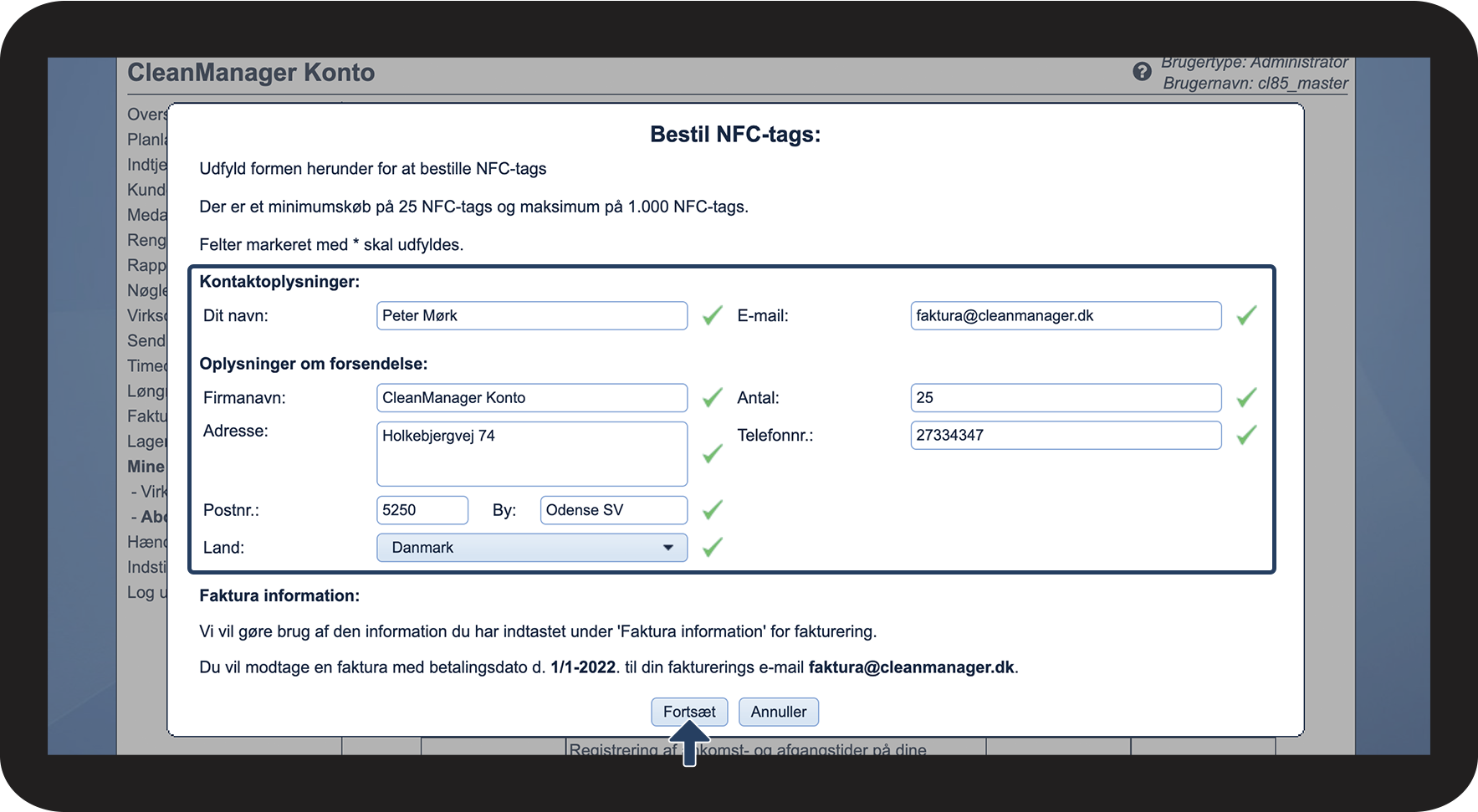1478x812 pixels.
Task: Click the help question mark icon
Action: [x=1142, y=72]
